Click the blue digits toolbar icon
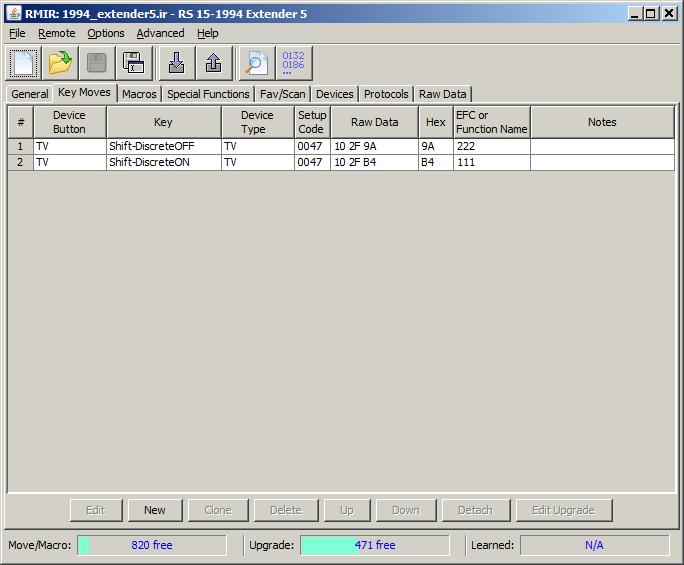Image resolution: width=684 pixels, height=565 pixels. point(294,63)
